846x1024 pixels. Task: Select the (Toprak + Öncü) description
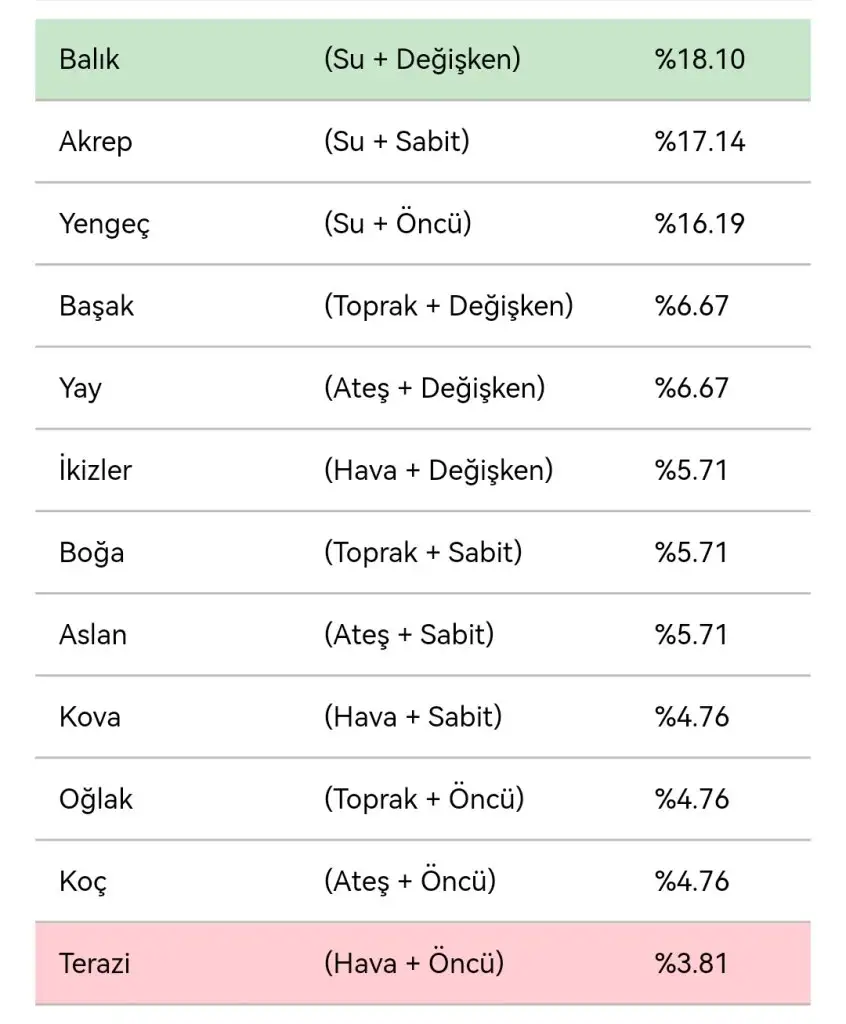click(x=424, y=799)
